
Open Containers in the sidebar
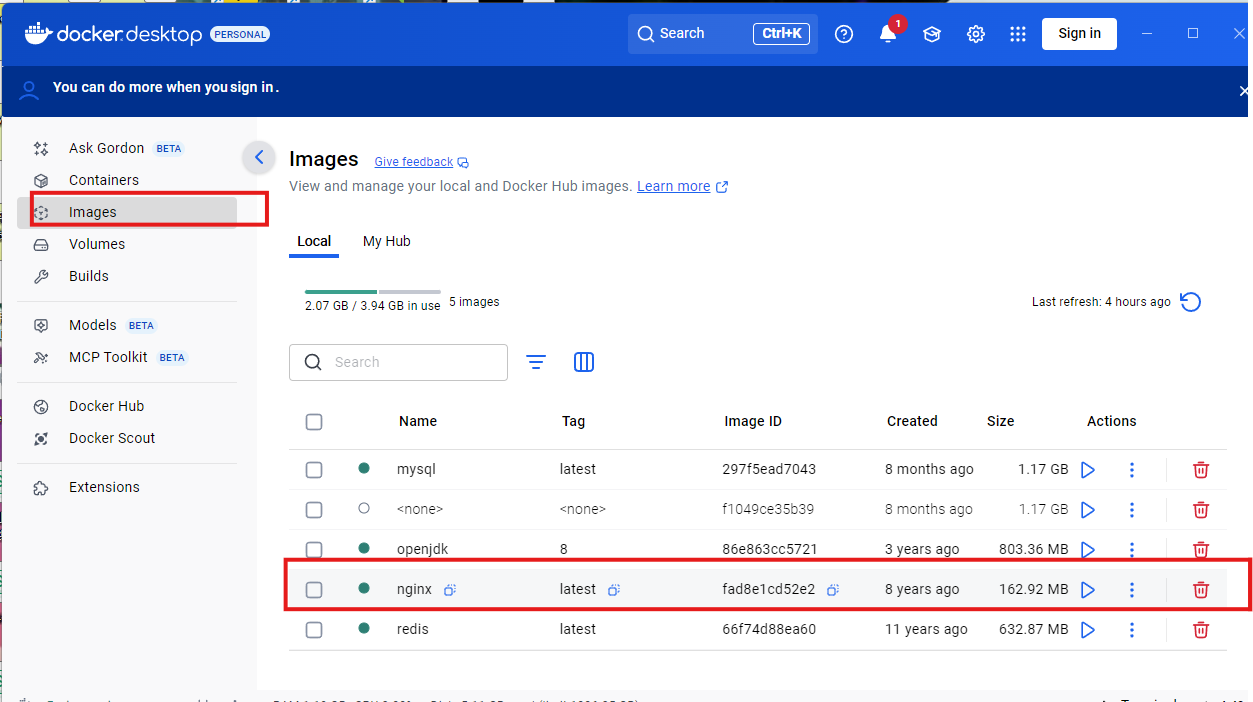click(127, 180)
